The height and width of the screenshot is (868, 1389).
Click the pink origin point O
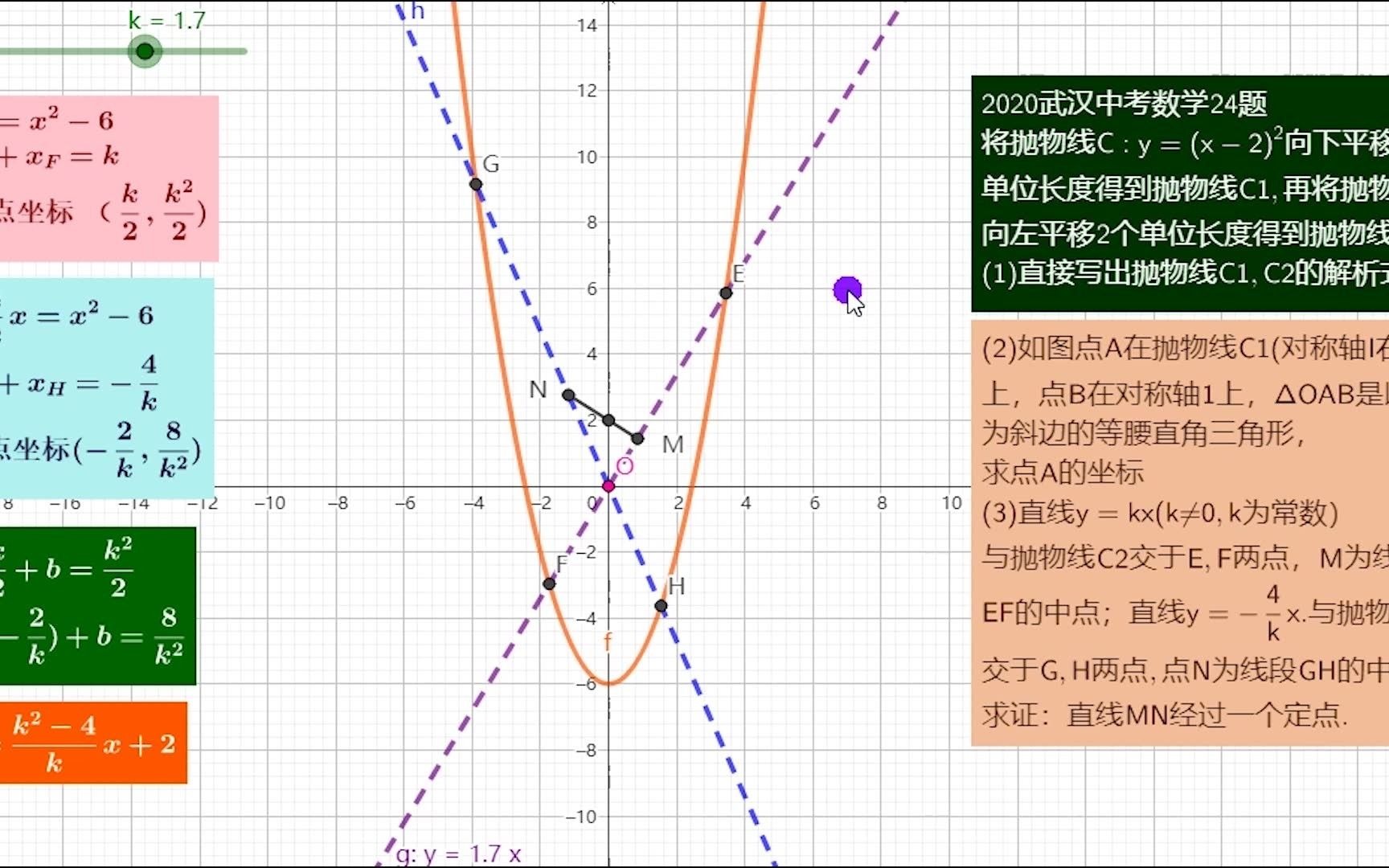click(608, 485)
